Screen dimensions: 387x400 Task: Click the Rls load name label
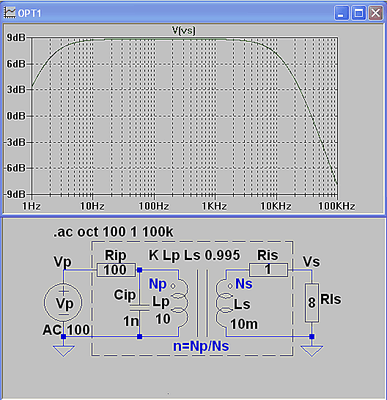pyautogui.click(x=331, y=299)
